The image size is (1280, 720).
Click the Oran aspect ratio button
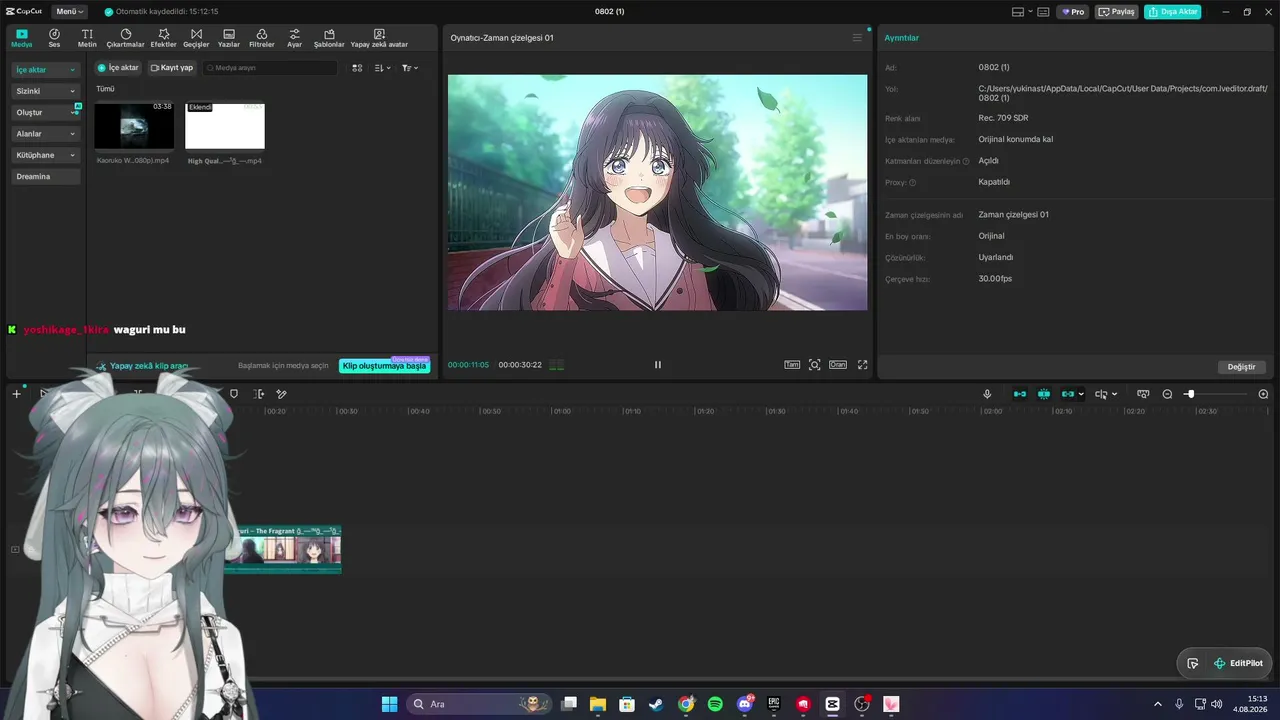(x=838, y=365)
